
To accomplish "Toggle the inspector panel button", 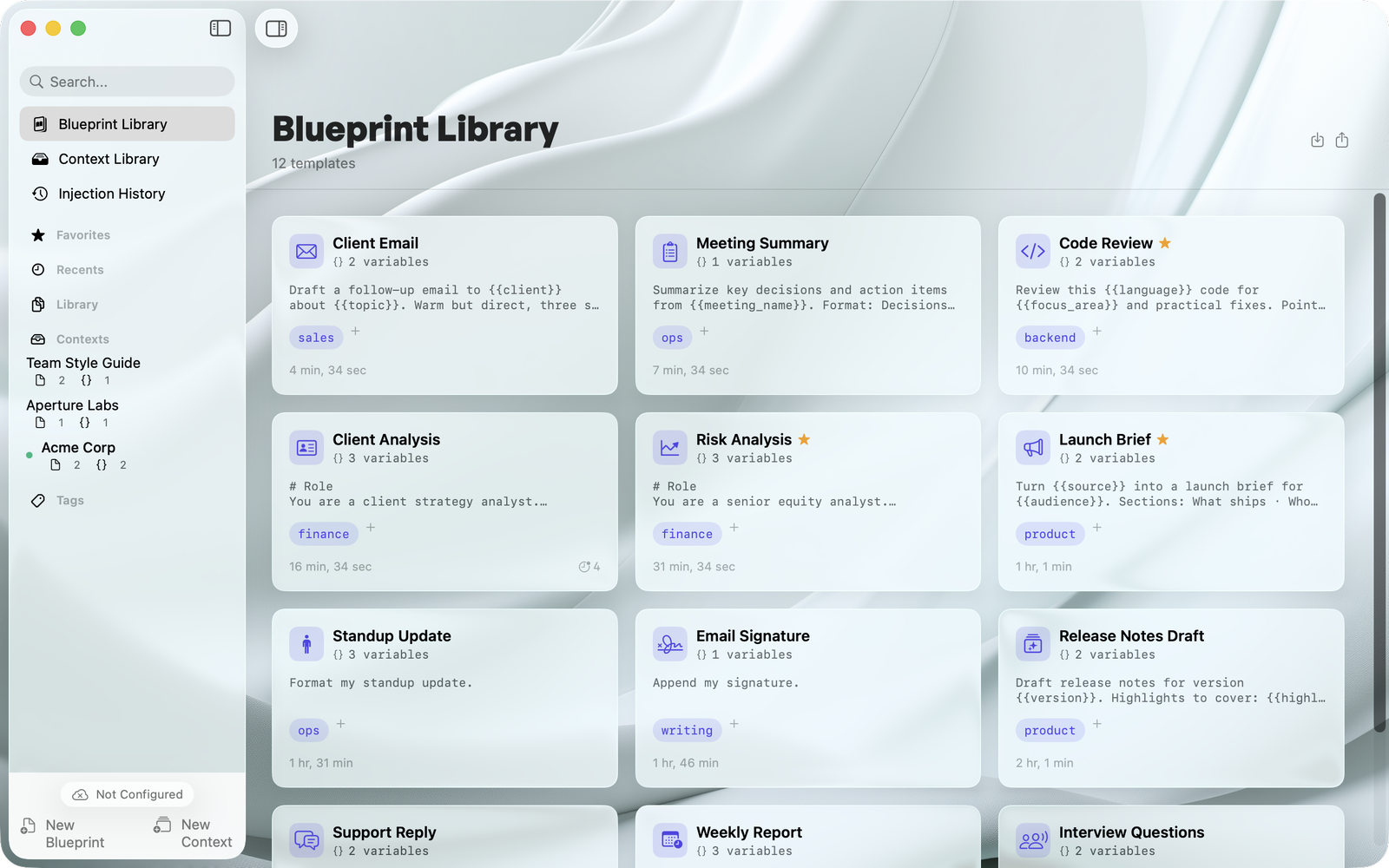I will [276, 29].
